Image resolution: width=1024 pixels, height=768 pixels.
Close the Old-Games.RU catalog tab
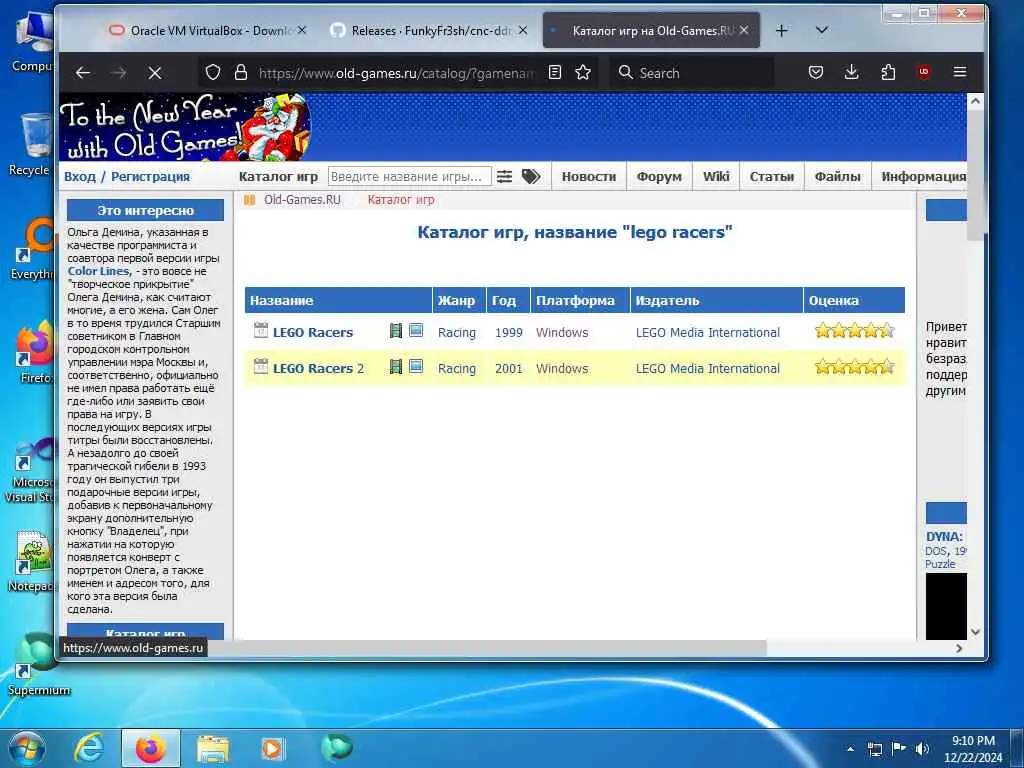tap(744, 30)
